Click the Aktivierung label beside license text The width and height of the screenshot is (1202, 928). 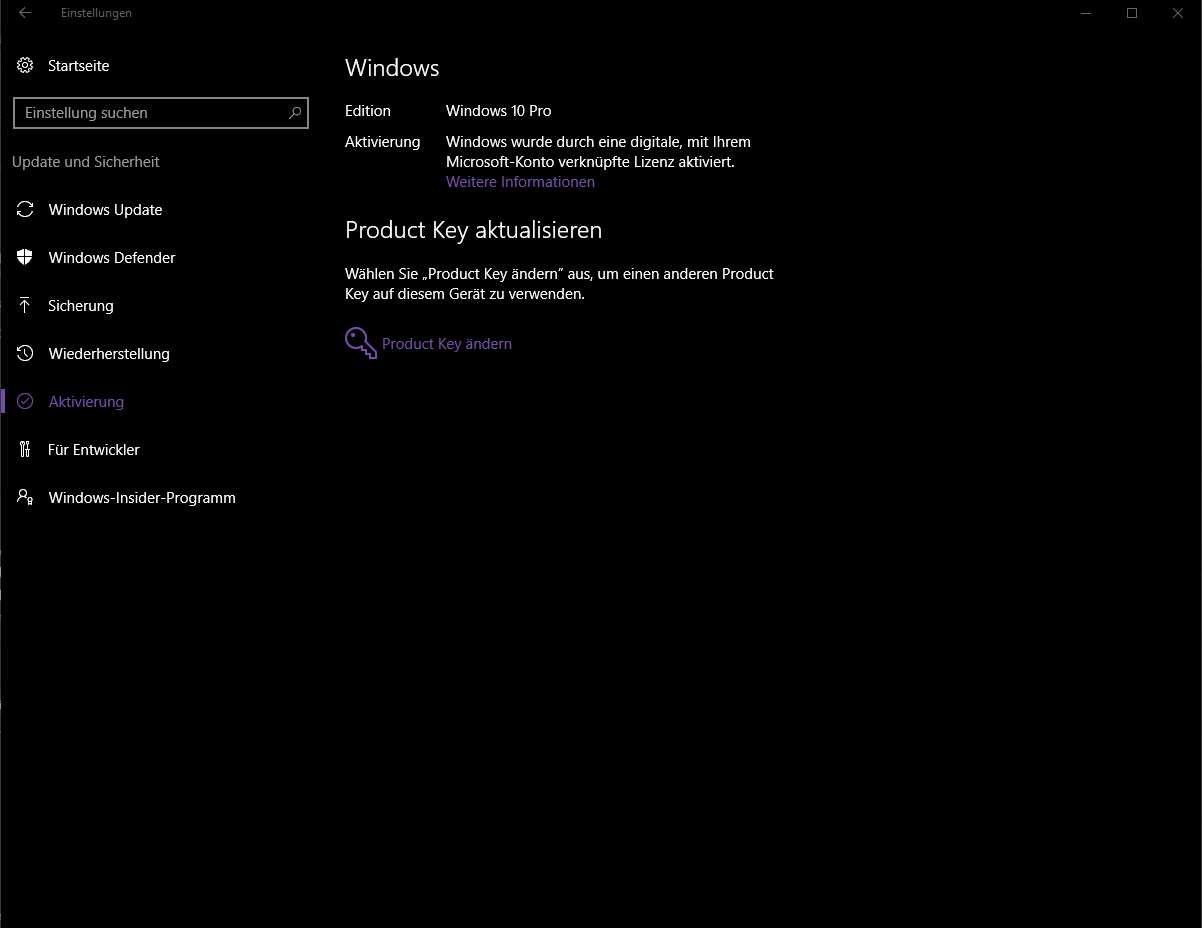click(383, 142)
